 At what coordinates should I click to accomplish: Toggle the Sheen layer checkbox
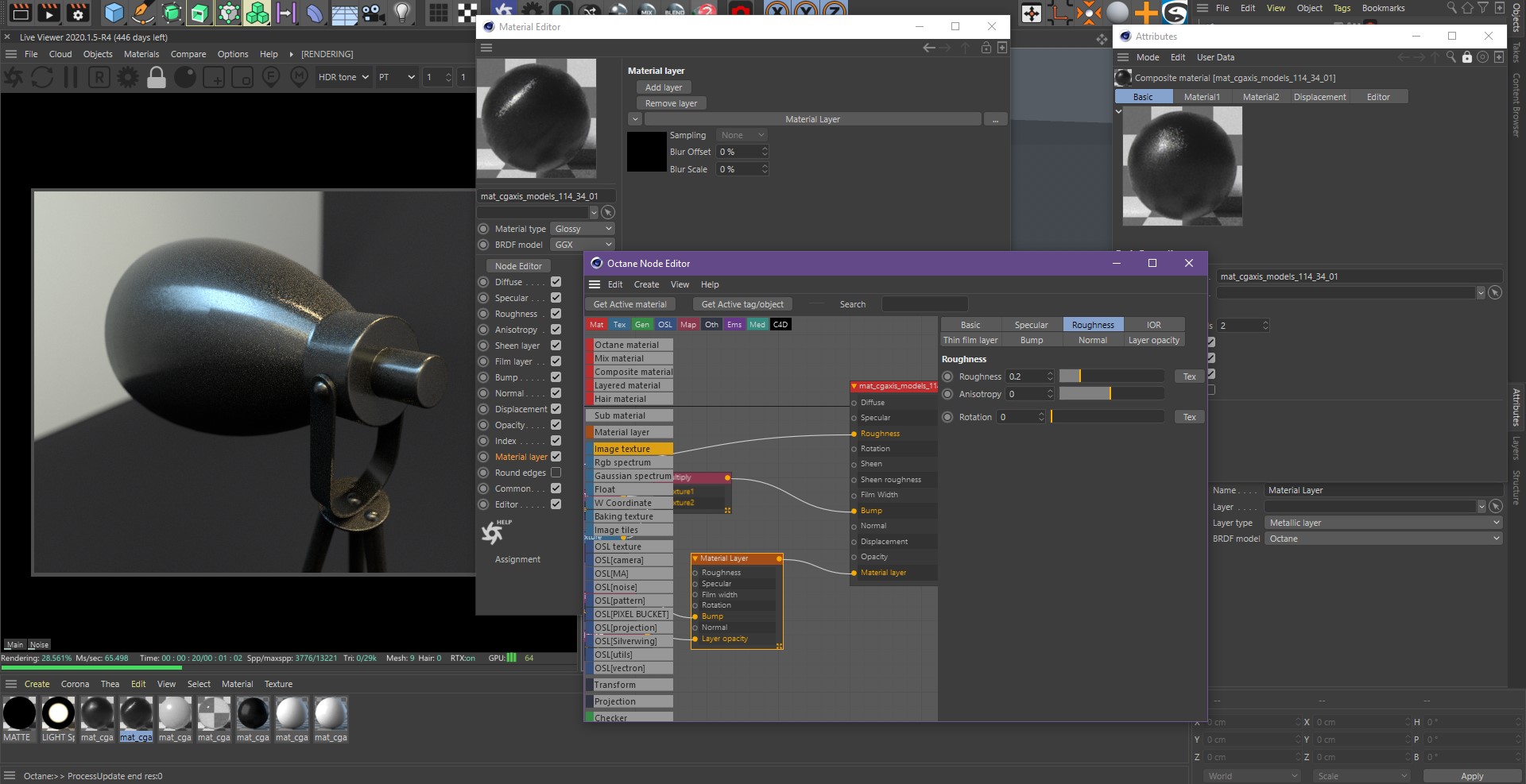pos(556,346)
